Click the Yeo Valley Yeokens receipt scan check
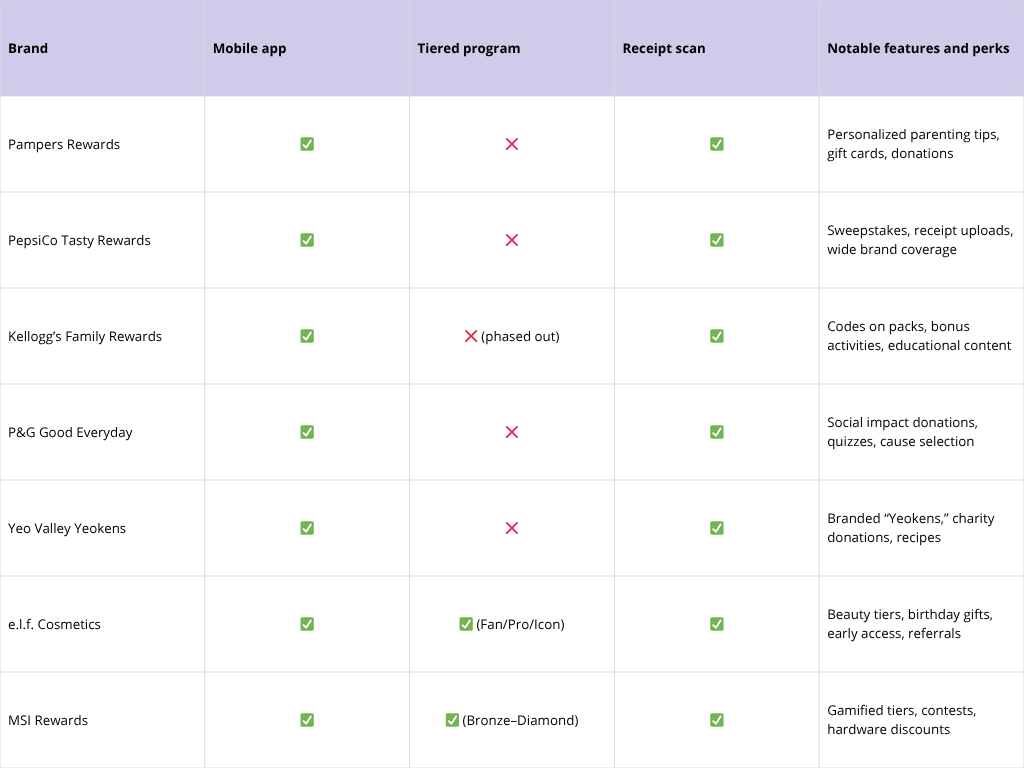 pos(716,528)
